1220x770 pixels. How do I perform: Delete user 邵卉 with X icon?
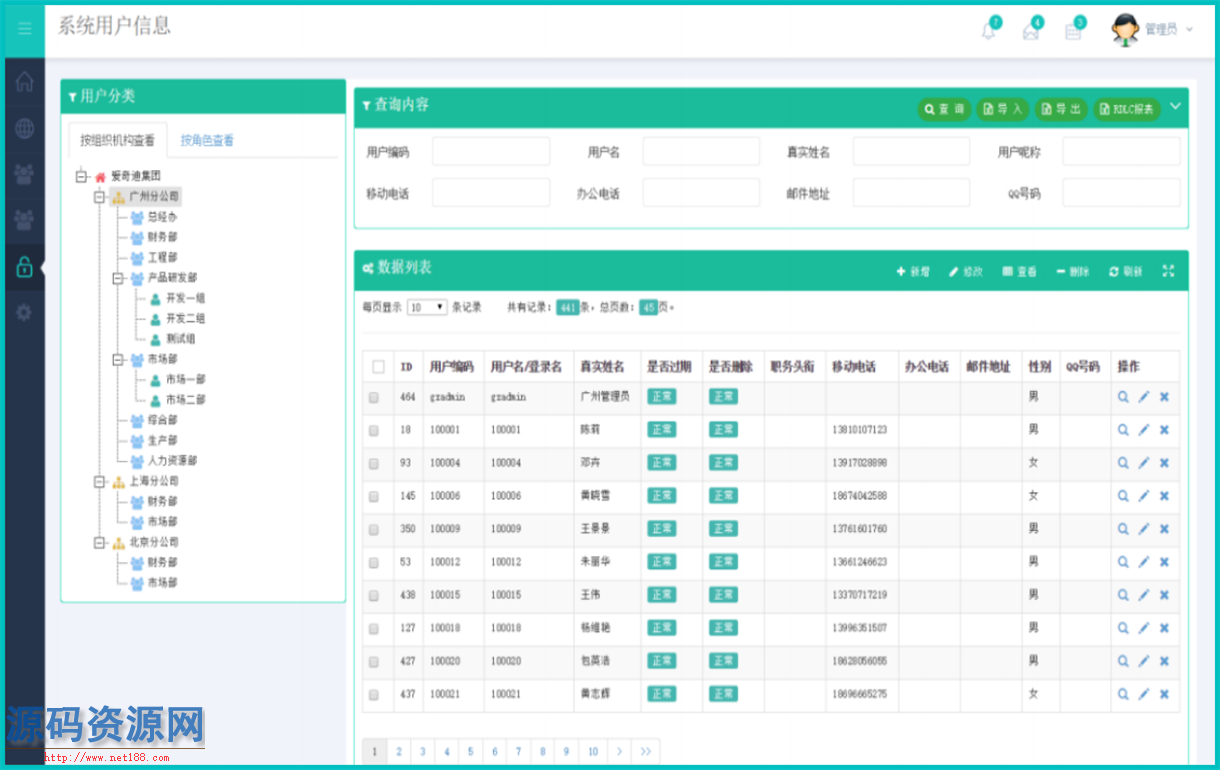pos(1164,463)
